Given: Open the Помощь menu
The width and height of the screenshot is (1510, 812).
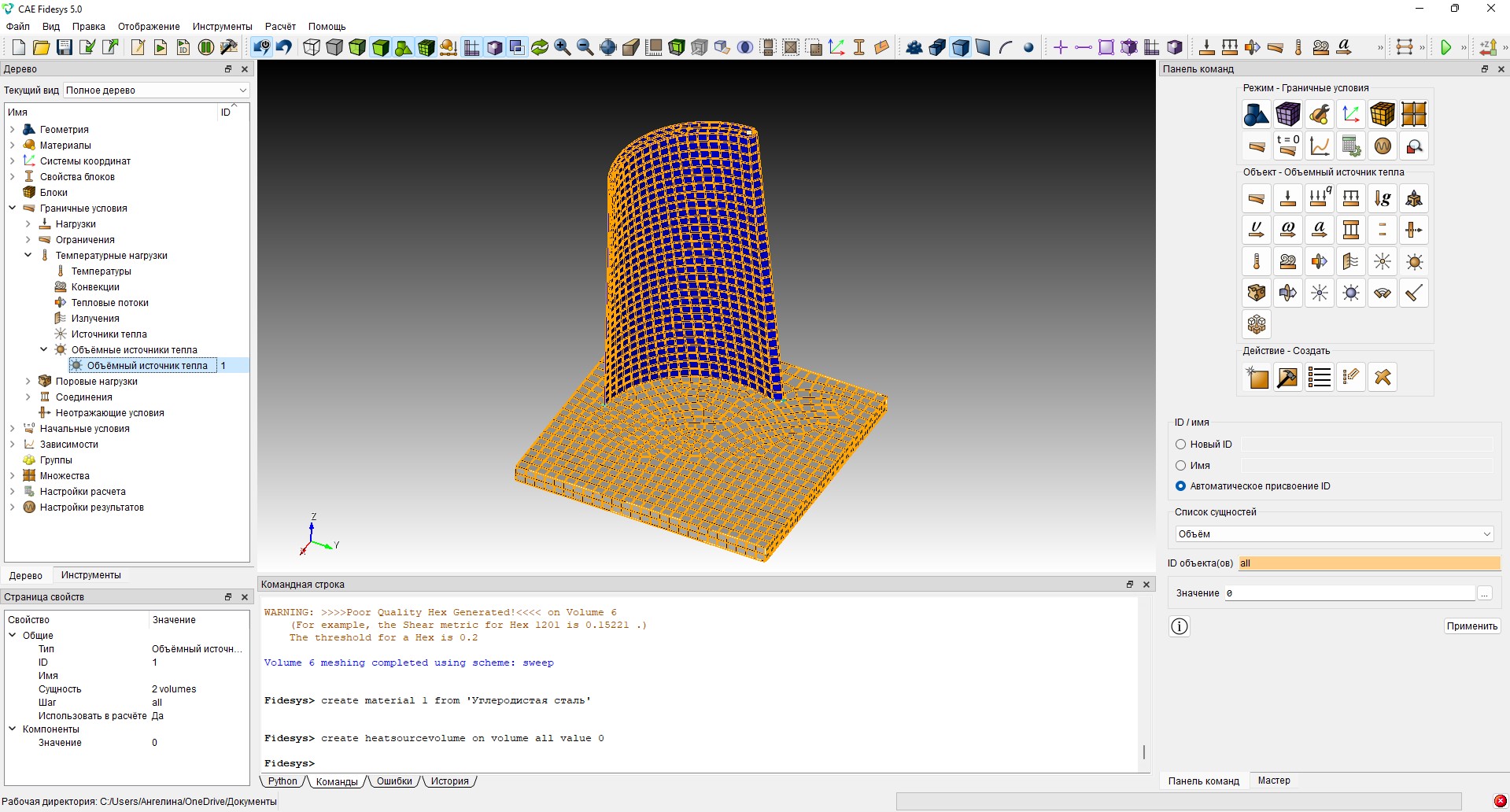Looking at the screenshot, I should pyautogui.click(x=327, y=27).
